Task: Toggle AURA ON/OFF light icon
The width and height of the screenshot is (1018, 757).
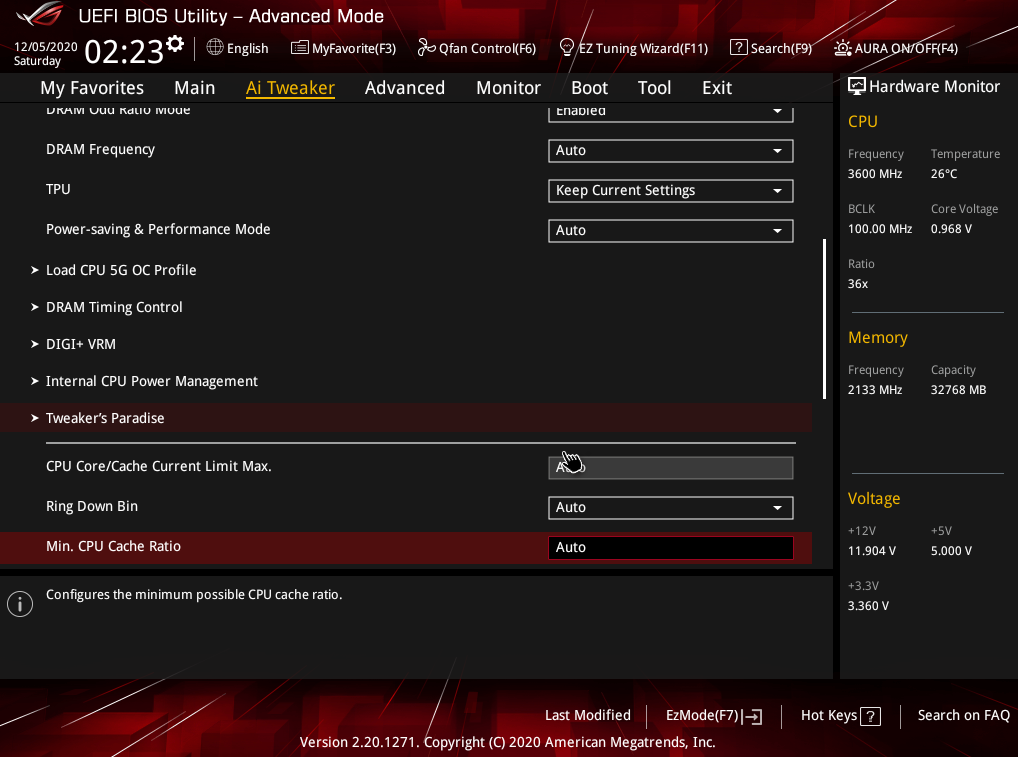Action: click(843, 48)
